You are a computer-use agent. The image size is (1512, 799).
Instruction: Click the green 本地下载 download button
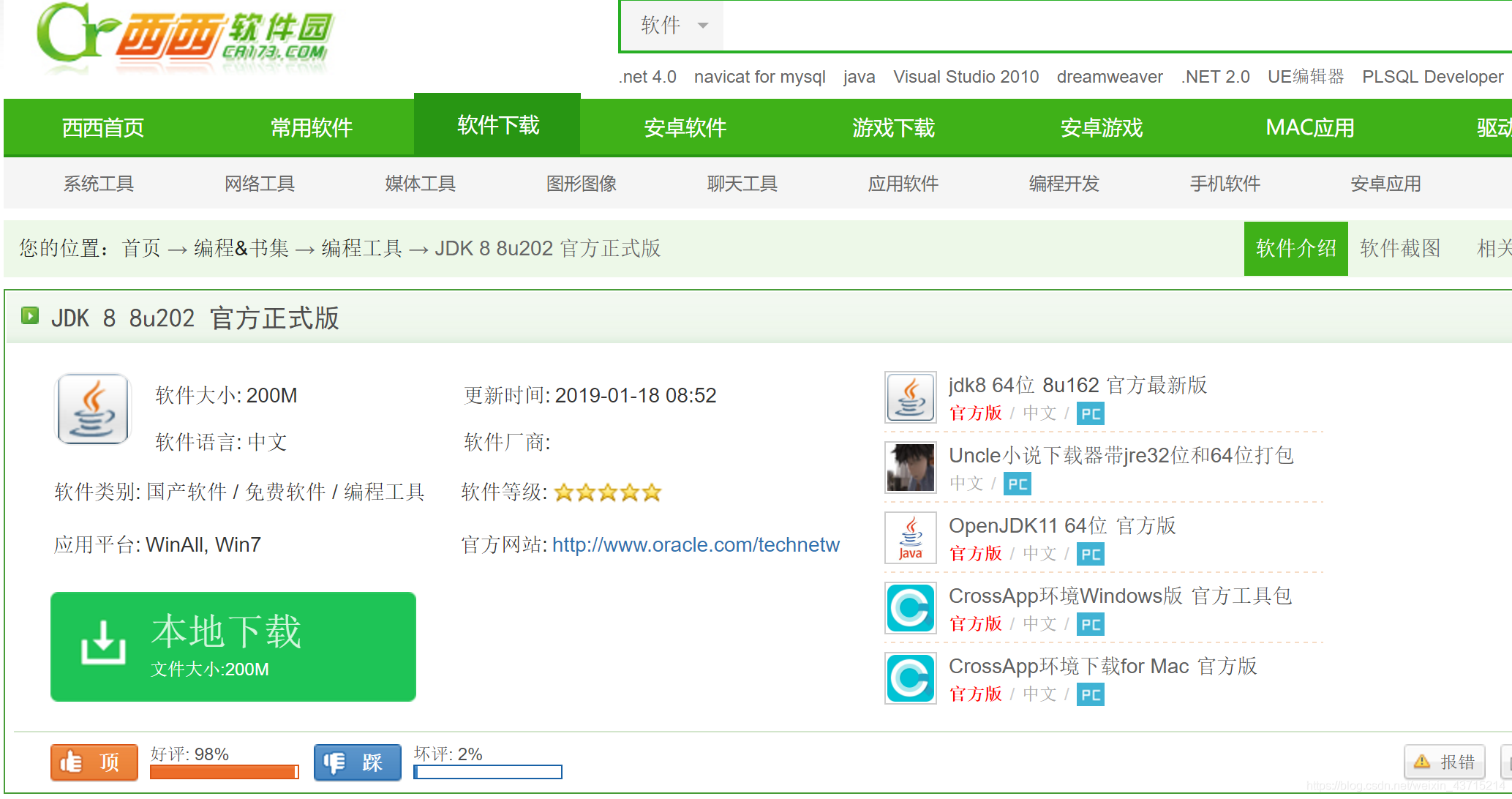click(x=233, y=646)
